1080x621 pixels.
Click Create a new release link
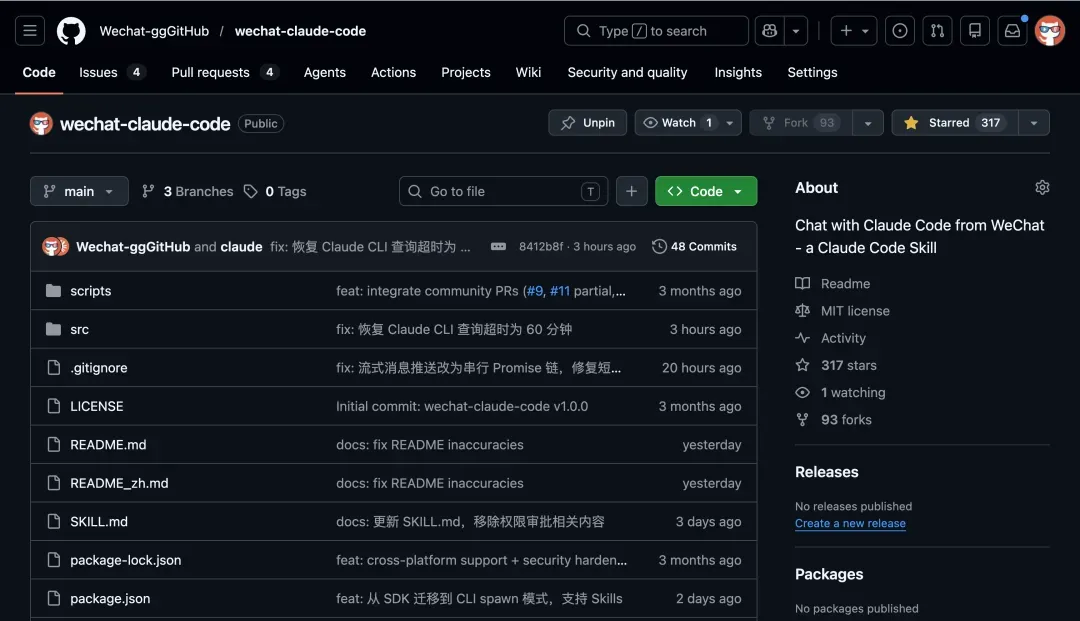(850, 523)
